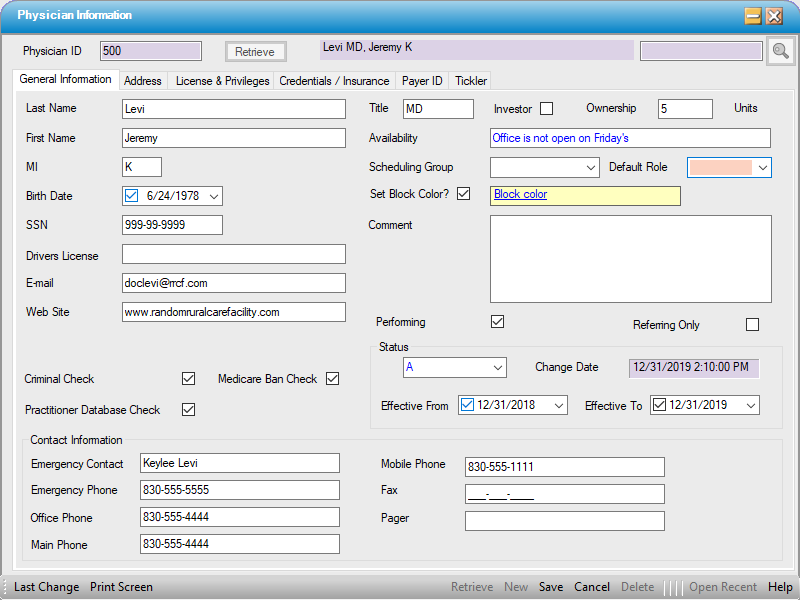Toggle the Set Block Color checkbox

463,194
